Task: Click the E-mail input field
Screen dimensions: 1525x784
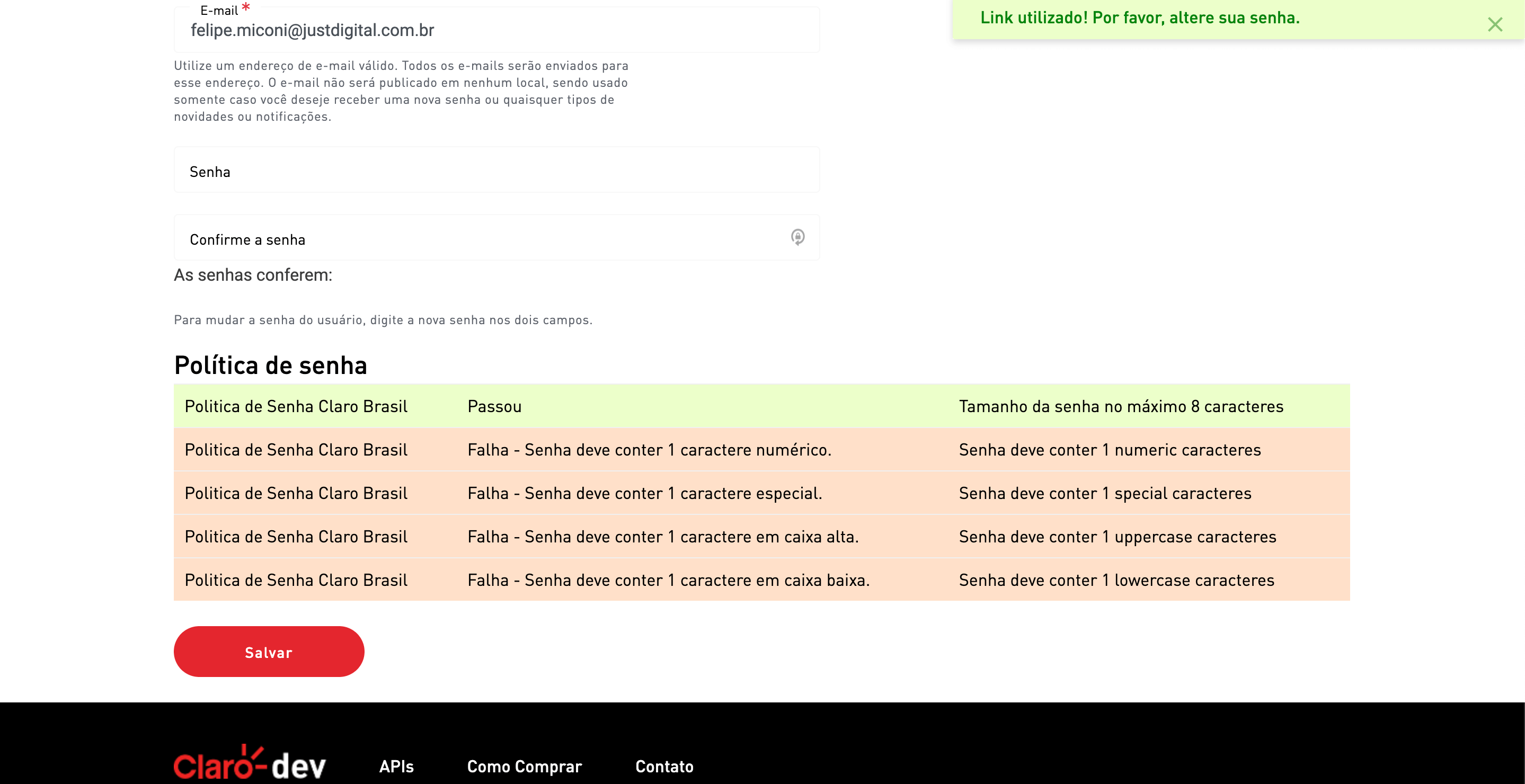Action: pos(496,31)
